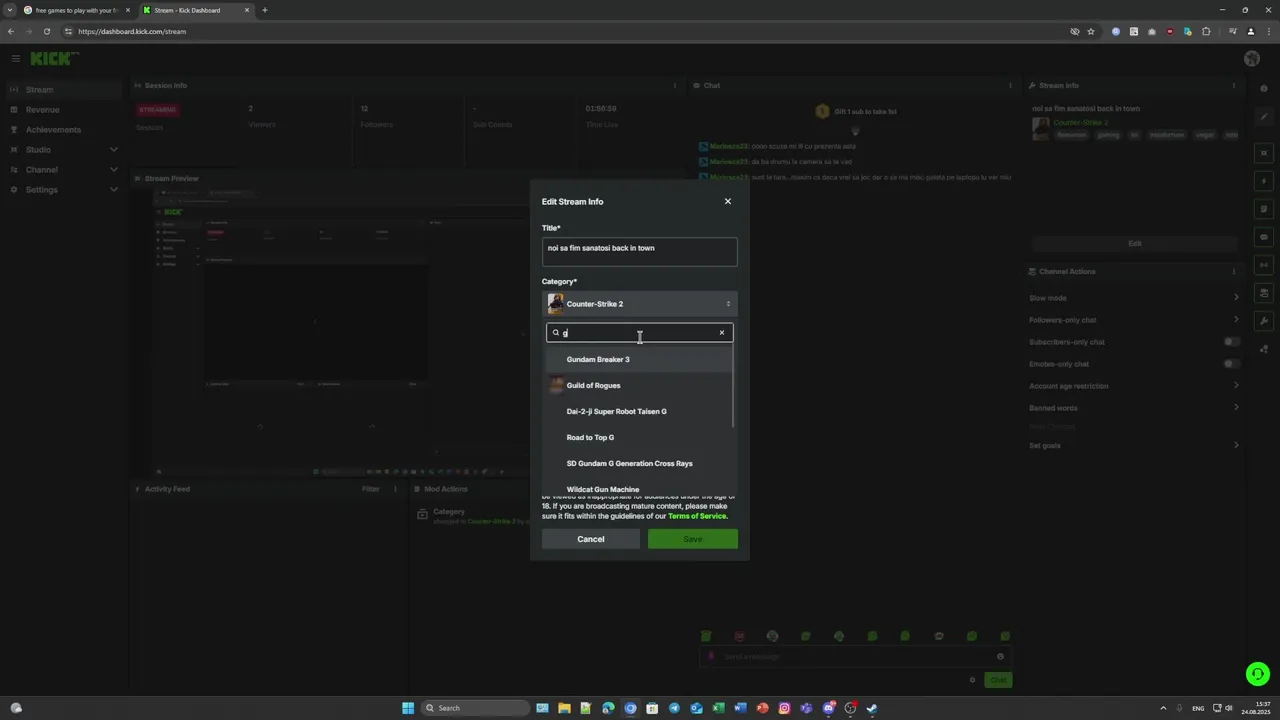Show hidden system tray icons
The width and height of the screenshot is (1280, 720).
(x=1163, y=708)
